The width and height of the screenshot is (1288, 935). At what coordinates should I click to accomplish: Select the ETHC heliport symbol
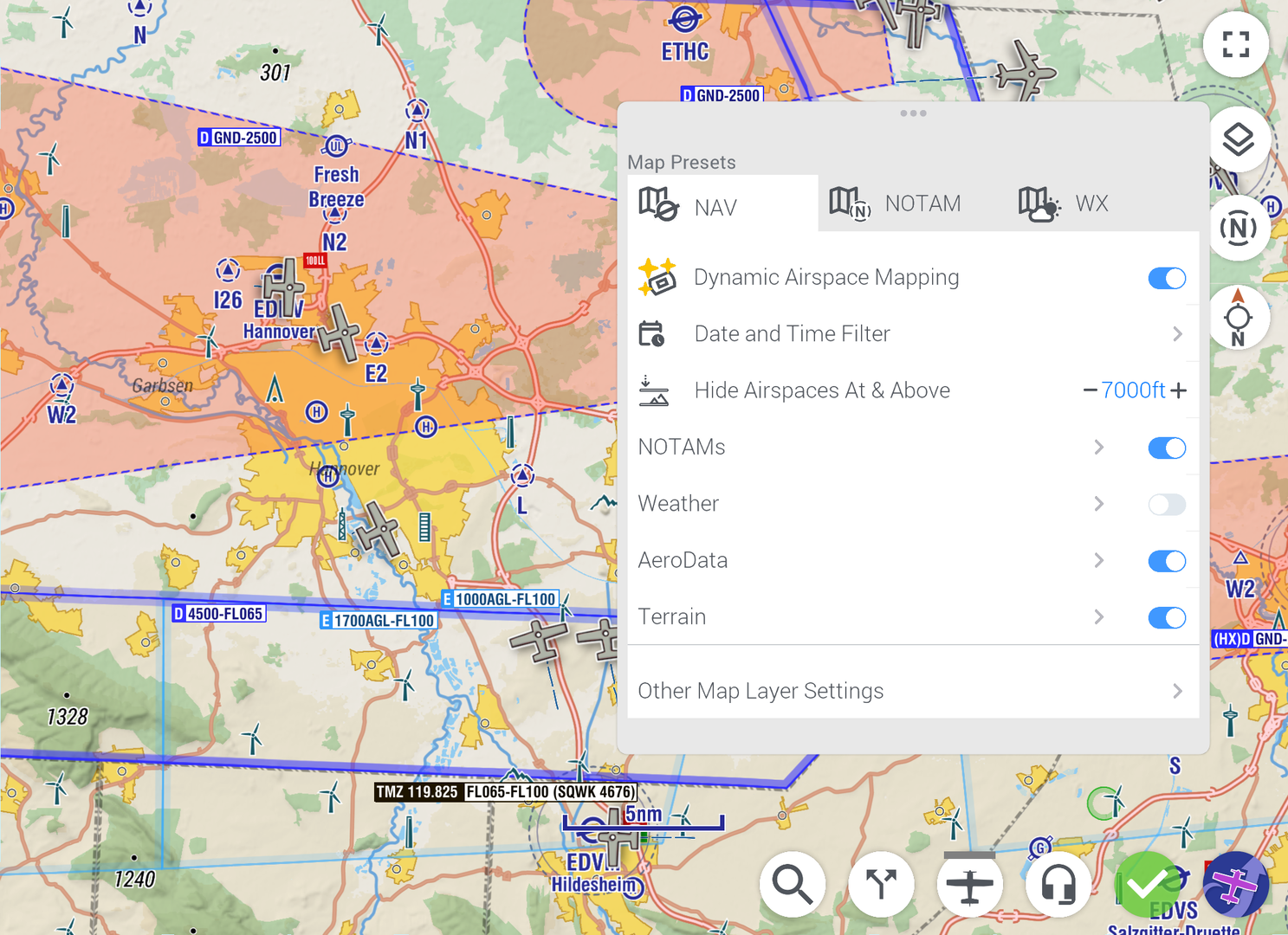pyautogui.click(x=684, y=18)
